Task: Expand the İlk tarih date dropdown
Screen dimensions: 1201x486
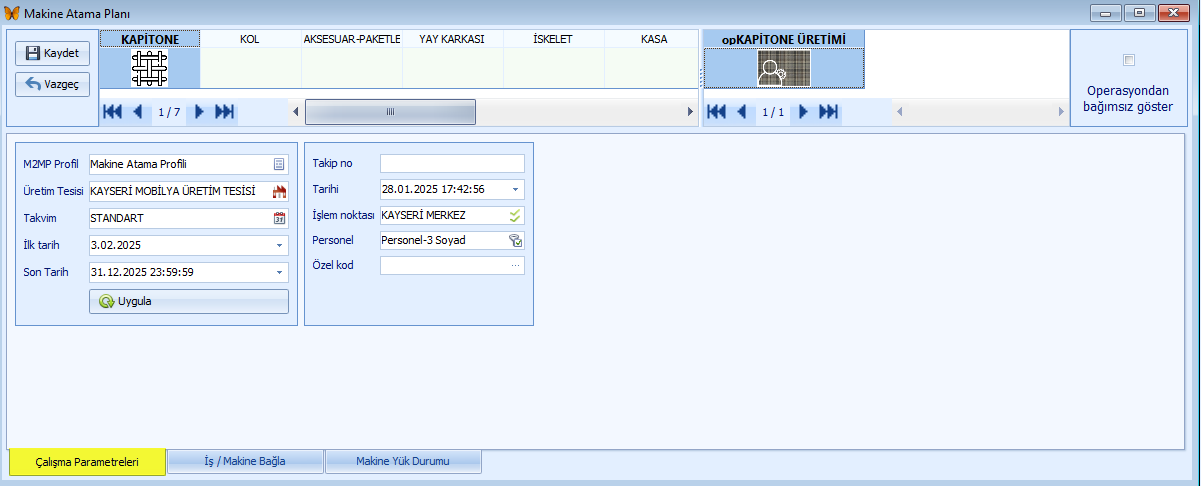Action: pos(279,245)
